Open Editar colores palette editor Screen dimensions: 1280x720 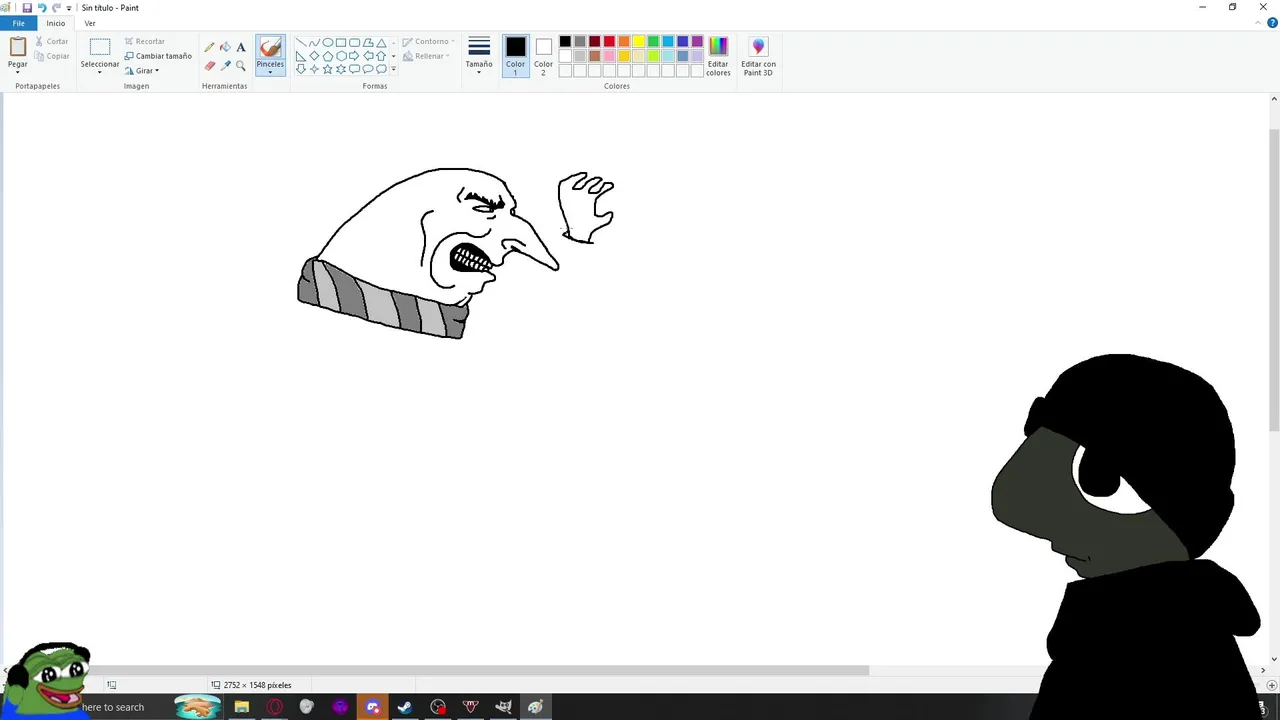click(x=718, y=57)
